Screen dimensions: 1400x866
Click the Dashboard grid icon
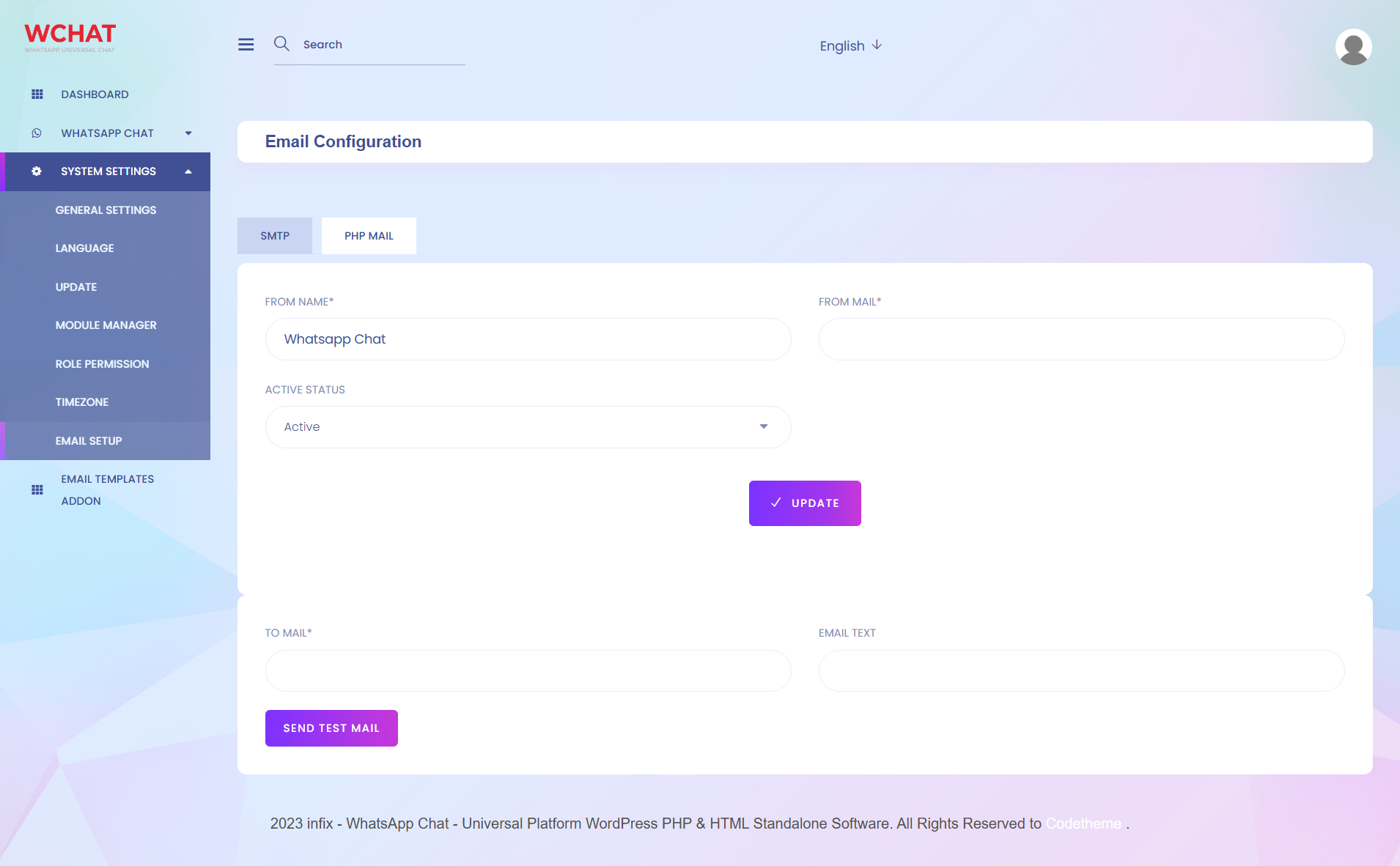37,95
